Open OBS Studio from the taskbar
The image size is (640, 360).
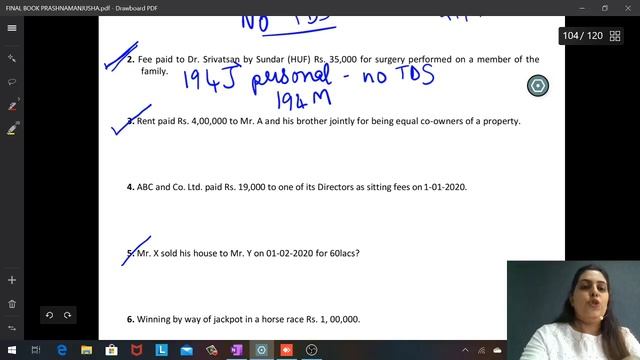(311, 350)
